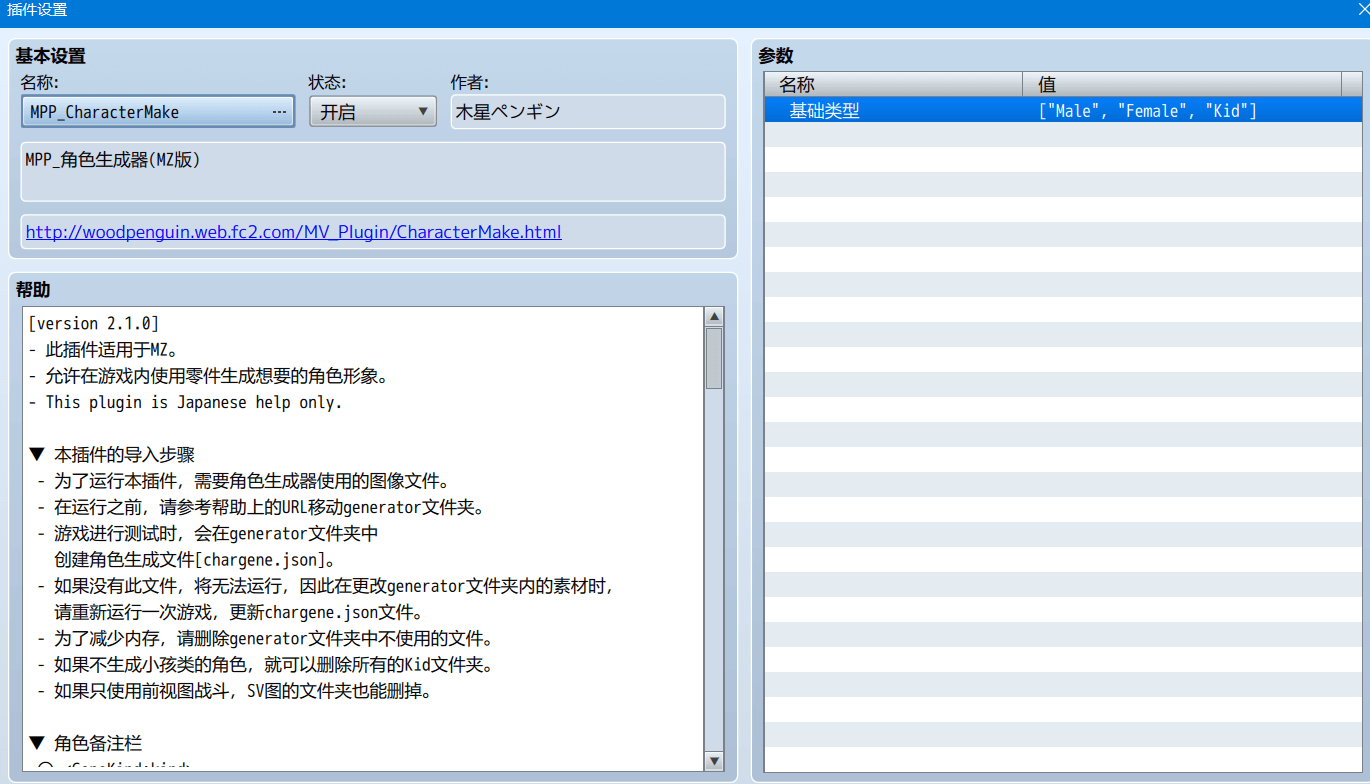Image resolution: width=1370 pixels, height=784 pixels.
Task: Select the 基础类型 parameter row
Action: click(1062, 111)
